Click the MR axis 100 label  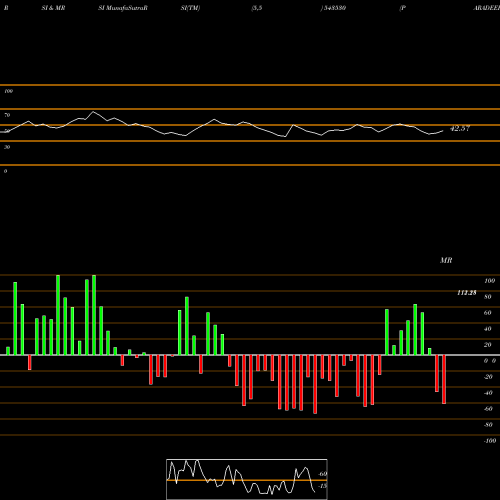coord(489,281)
